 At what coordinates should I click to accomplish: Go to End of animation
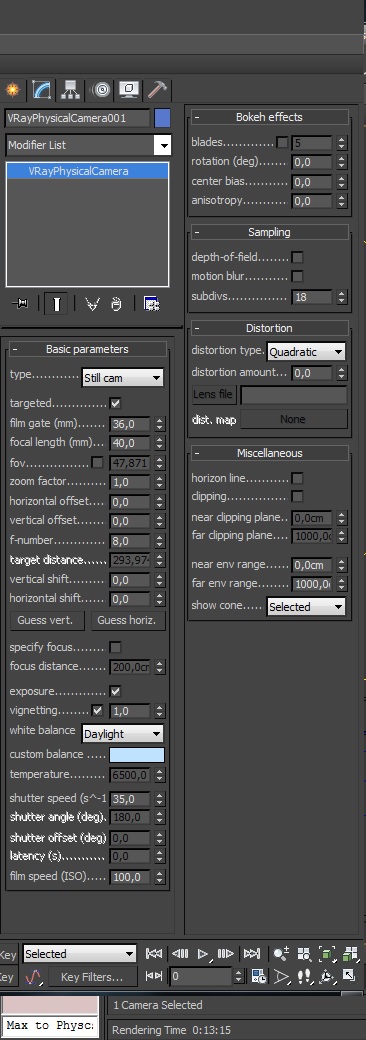(251, 954)
